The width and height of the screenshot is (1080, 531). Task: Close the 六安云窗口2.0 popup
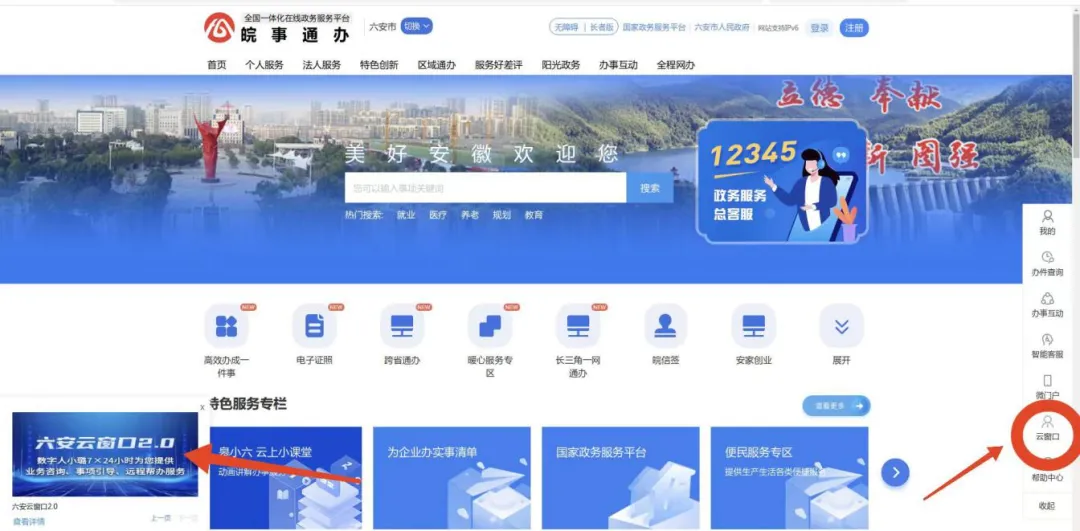click(202, 407)
